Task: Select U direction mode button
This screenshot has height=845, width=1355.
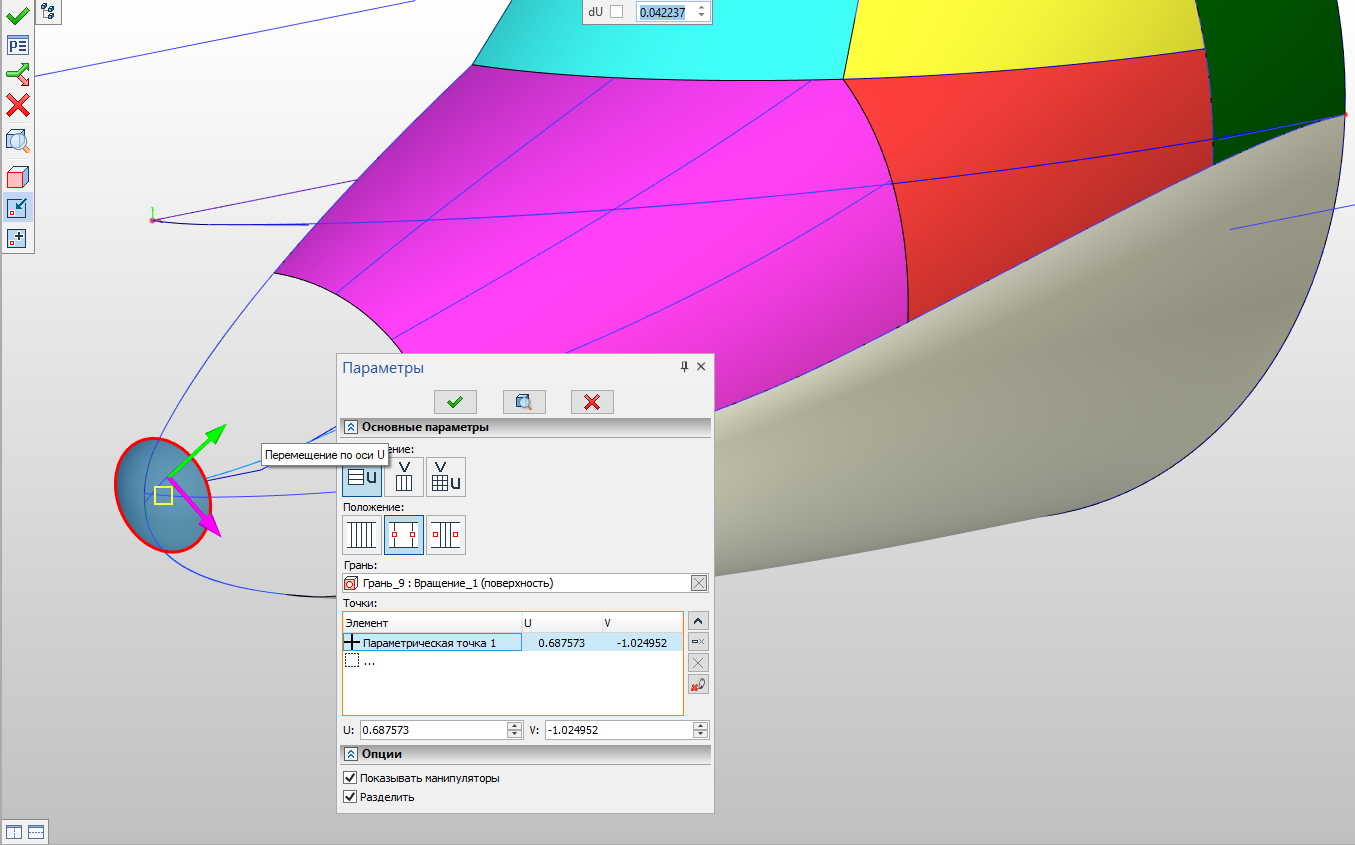Action: click(x=362, y=477)
